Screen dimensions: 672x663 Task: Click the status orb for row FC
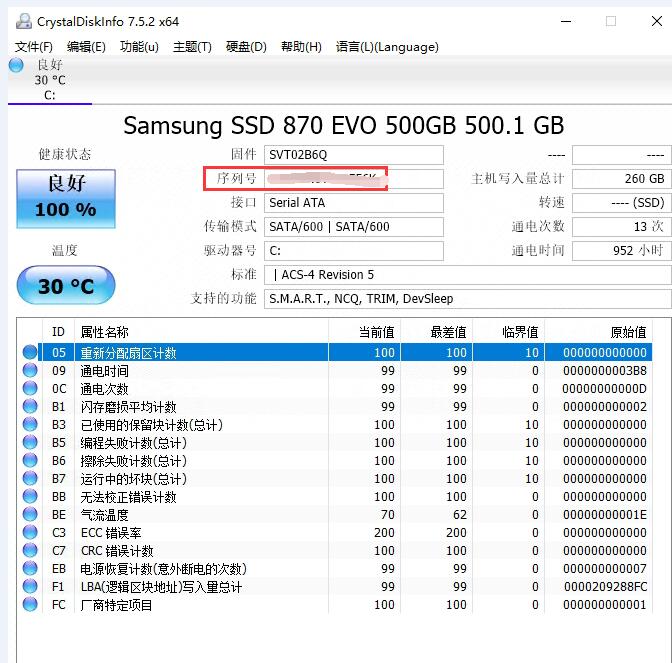(30, 604)
